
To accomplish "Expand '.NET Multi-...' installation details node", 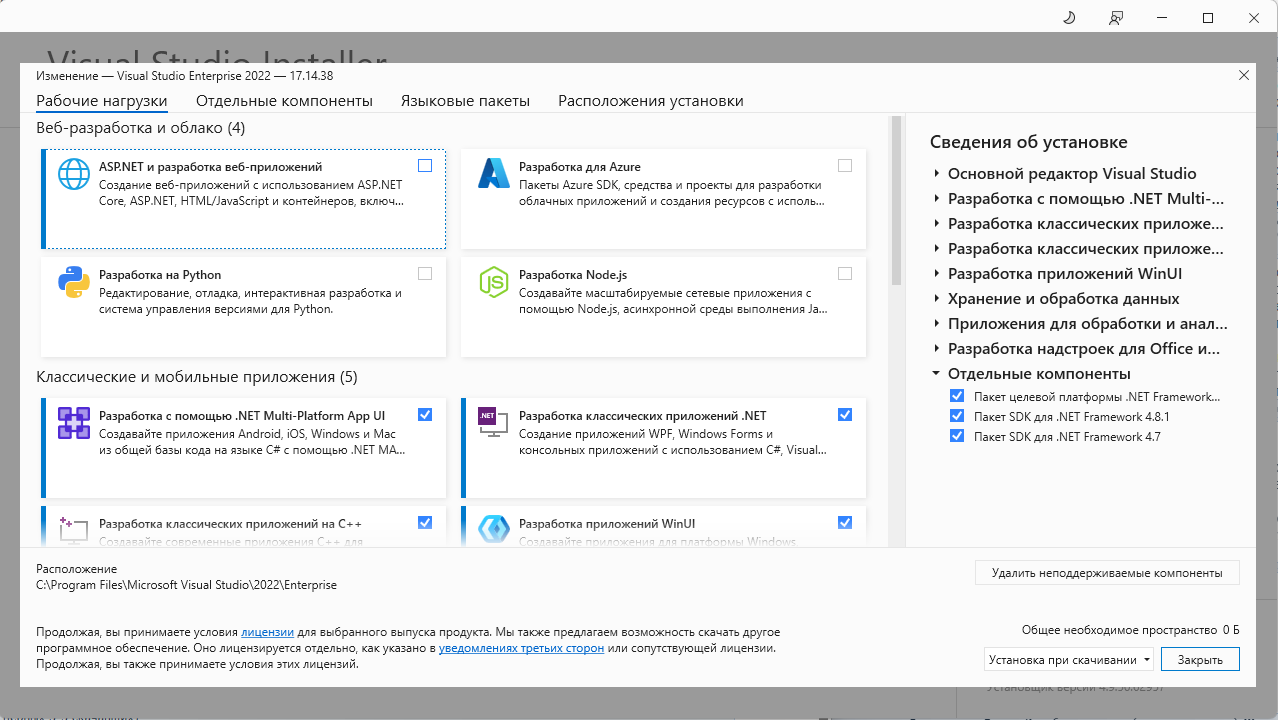I will (x=937, y=199).
